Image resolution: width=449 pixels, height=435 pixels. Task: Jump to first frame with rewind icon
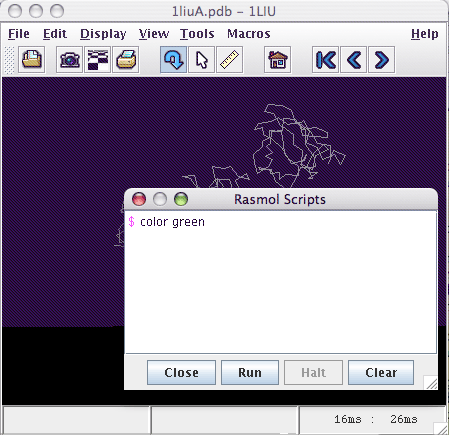pyautogui.click(x=325, y=60)
